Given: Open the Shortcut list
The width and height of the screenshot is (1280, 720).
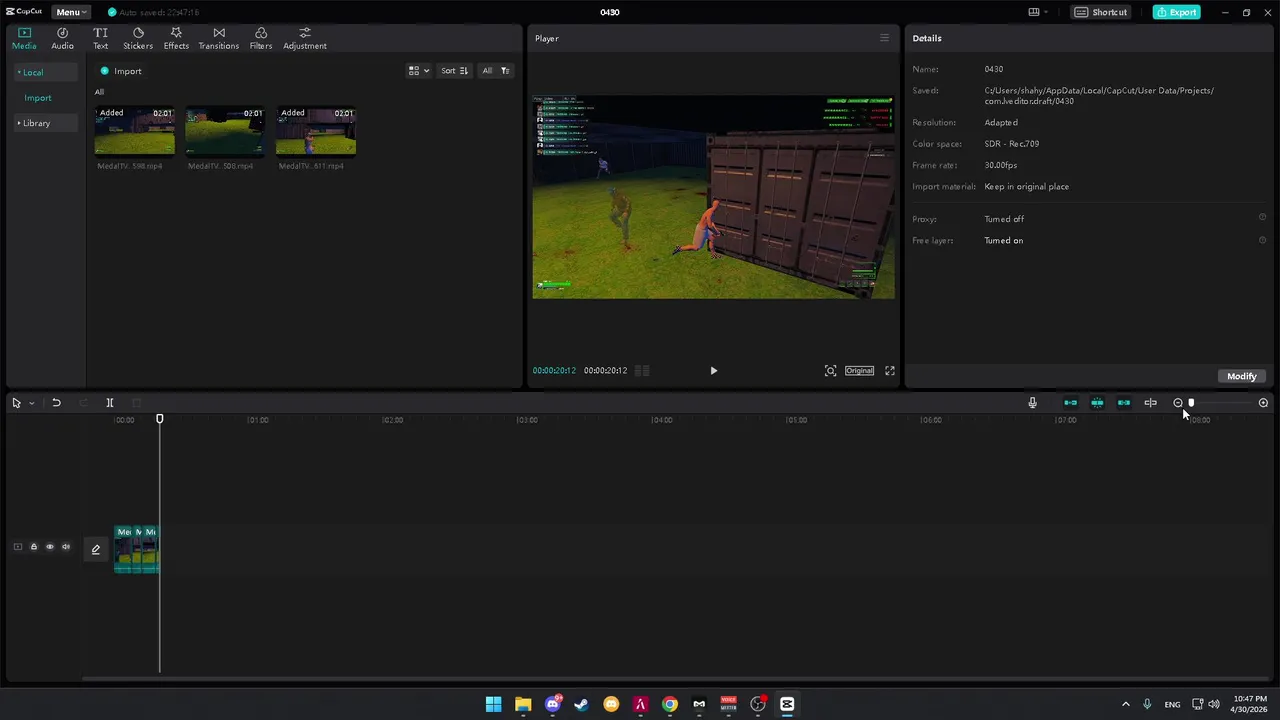Looking at the screenshot, I should click(1101, 12).
